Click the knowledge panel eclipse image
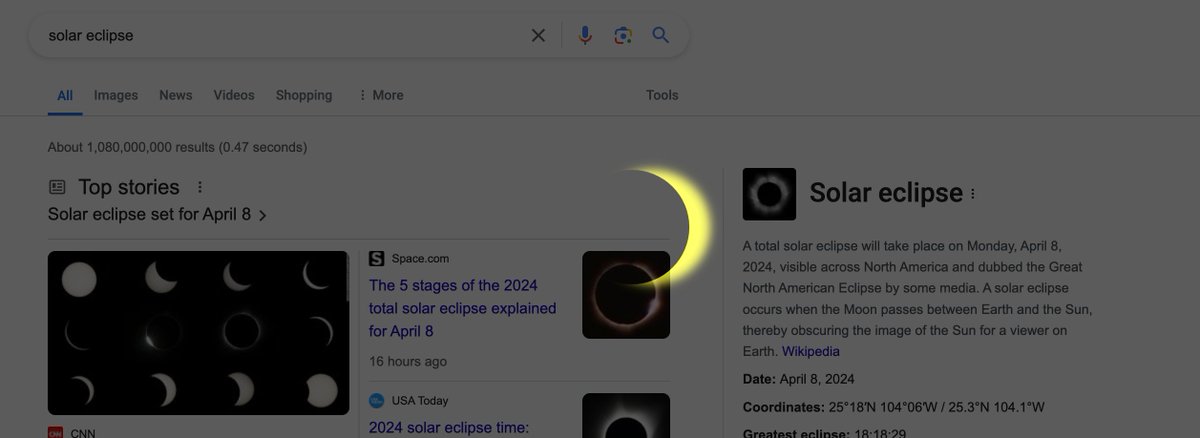 tap(770, 194)
